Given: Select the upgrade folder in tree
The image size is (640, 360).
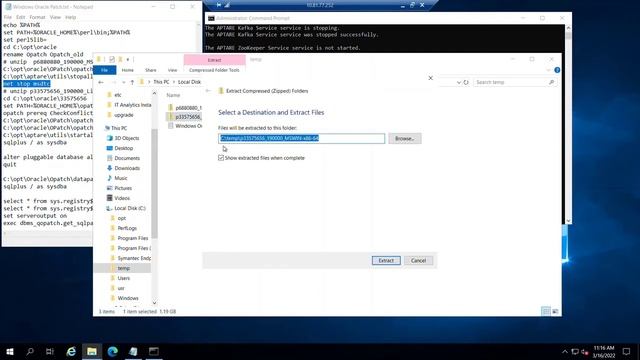Looking at the screenshot, I should point(124,115).
